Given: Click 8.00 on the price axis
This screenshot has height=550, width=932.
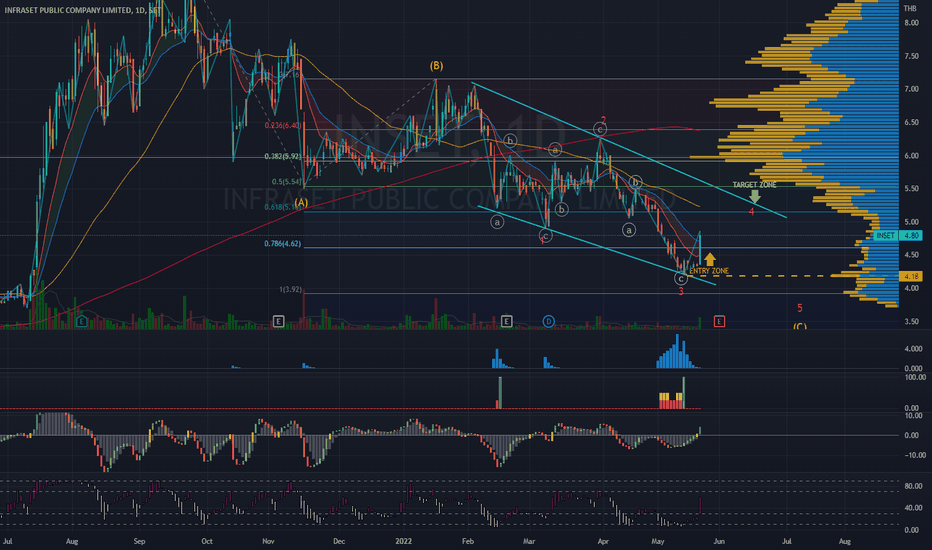Looking at the screenshot, I should pos(911,23).
